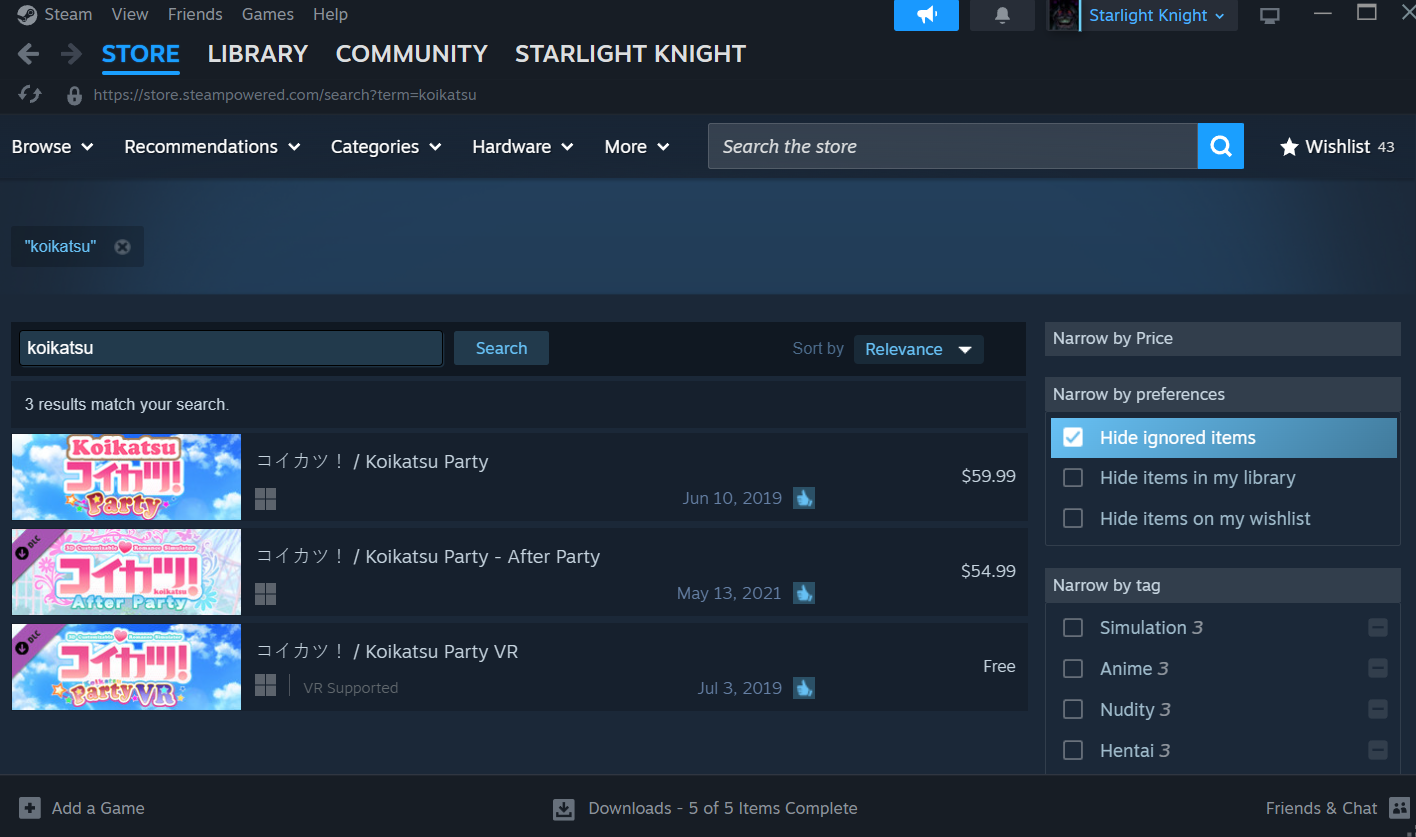Collapse the Narrow by tag section

[1223, 586]
